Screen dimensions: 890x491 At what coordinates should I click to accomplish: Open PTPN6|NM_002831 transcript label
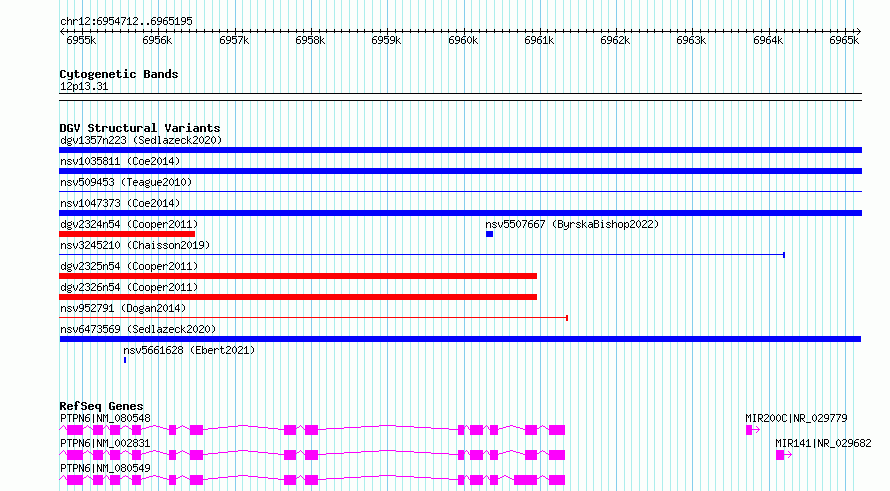105,443
